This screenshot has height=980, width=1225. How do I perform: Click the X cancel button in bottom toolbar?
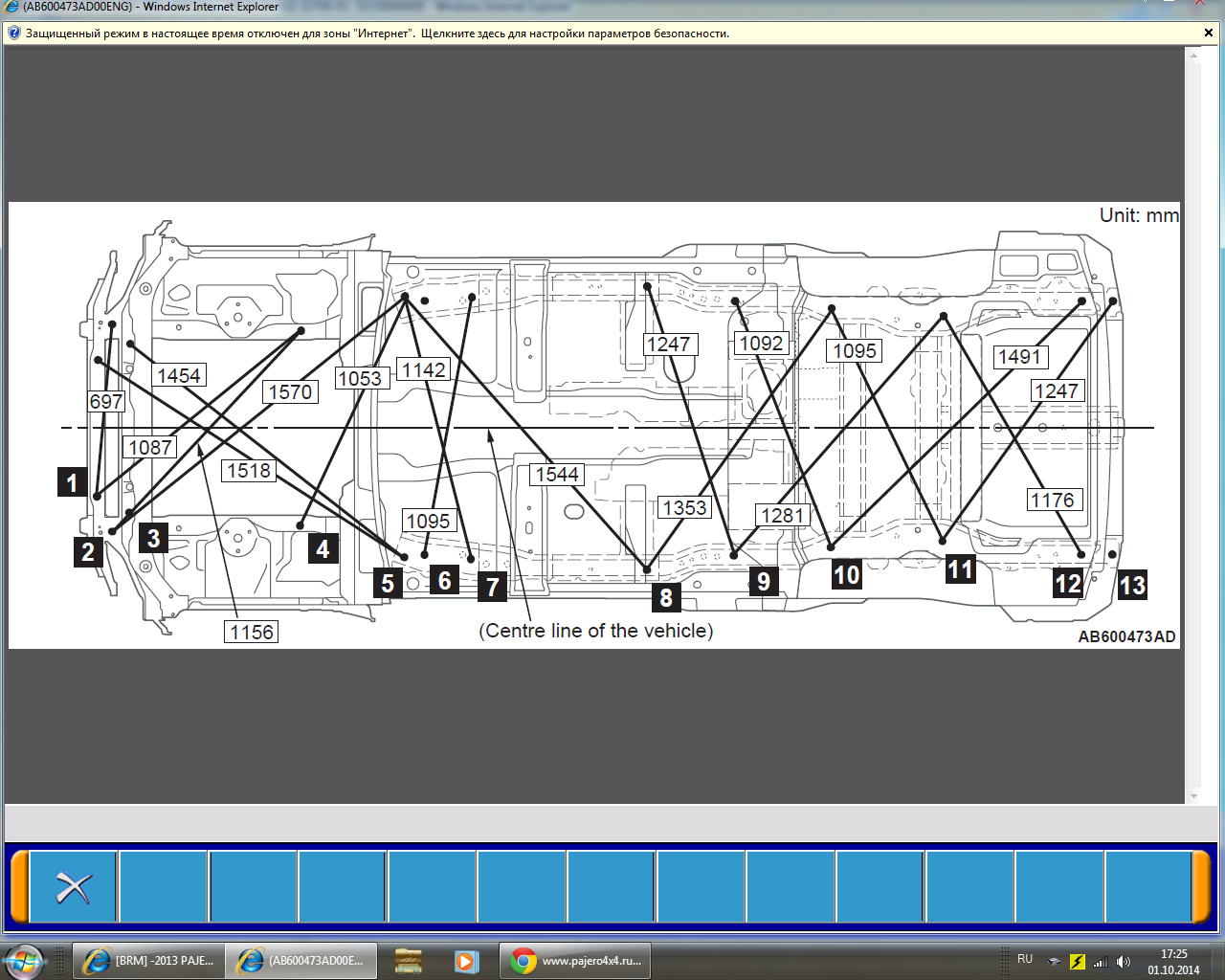[x=73, y=887]
